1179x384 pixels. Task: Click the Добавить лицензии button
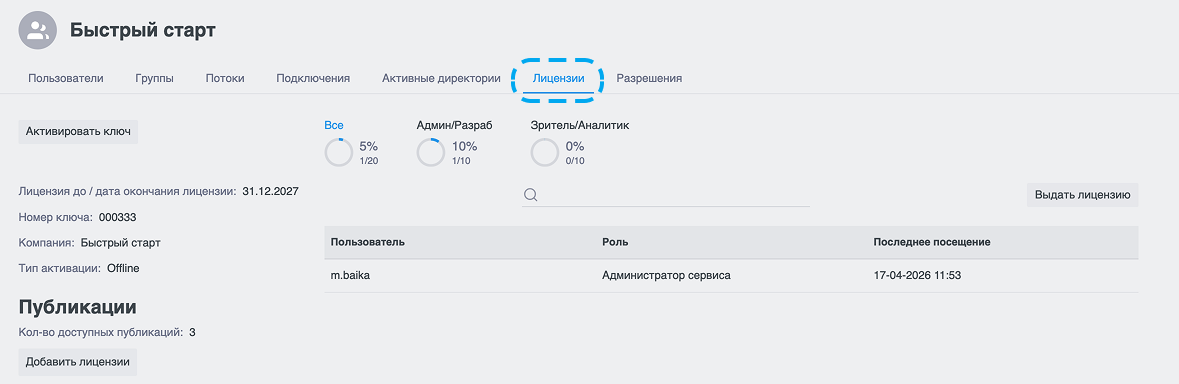77,361
